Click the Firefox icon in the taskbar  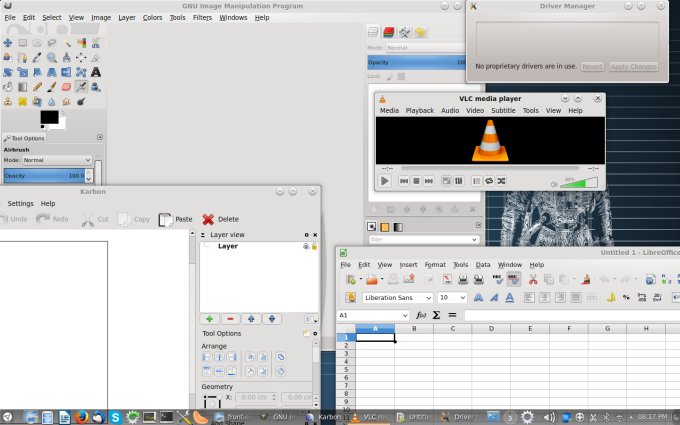click(x=82, y=416)
